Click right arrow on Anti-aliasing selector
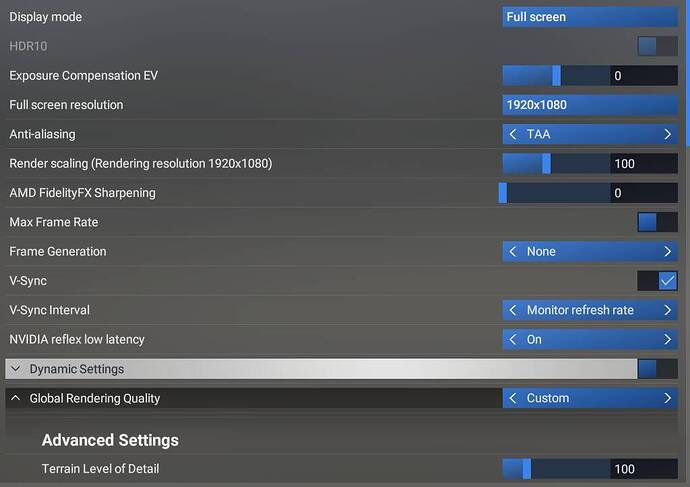The image size is (690, 487). [667, 134]
